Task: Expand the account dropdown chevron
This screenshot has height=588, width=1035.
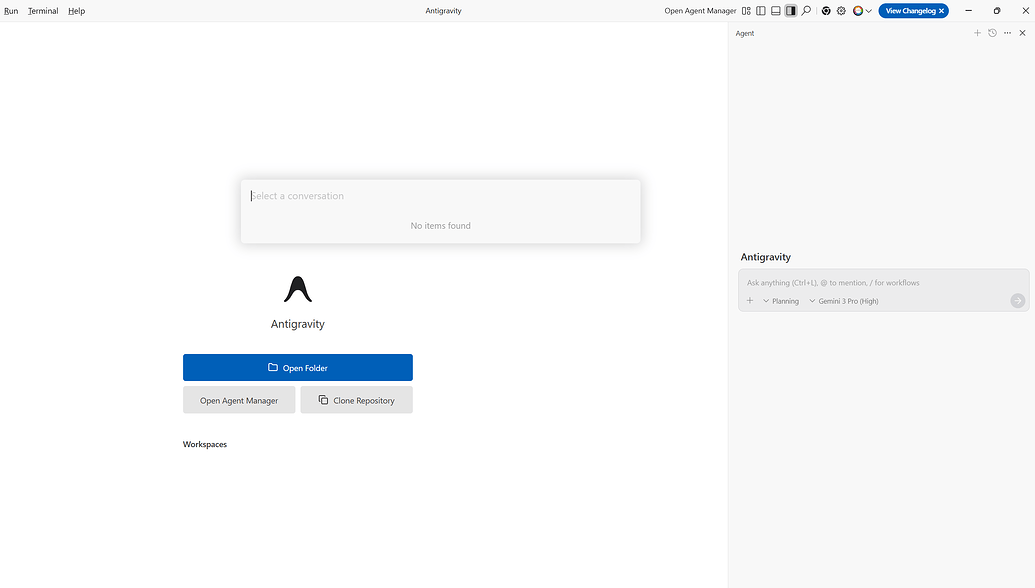Action: pyautogui.click(x=869, y=11)
